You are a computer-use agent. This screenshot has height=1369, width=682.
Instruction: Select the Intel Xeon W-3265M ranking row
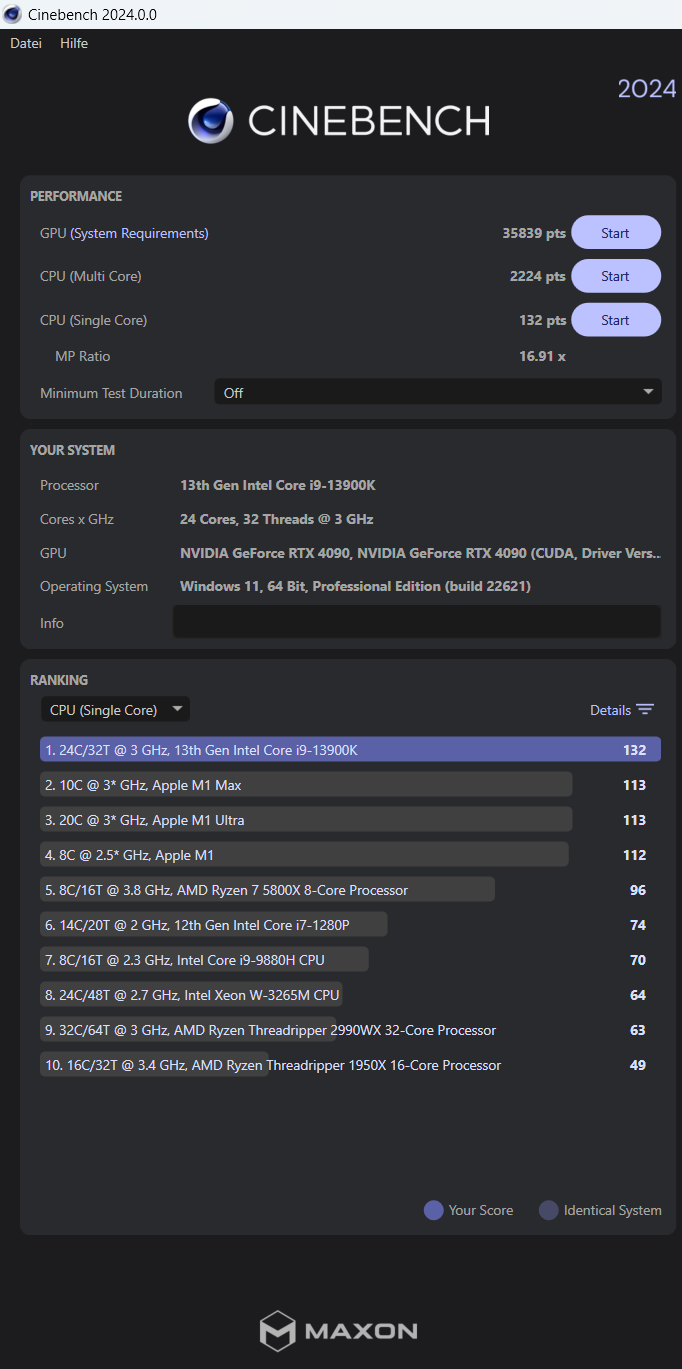pyautogui.click(x=350, y=995)
